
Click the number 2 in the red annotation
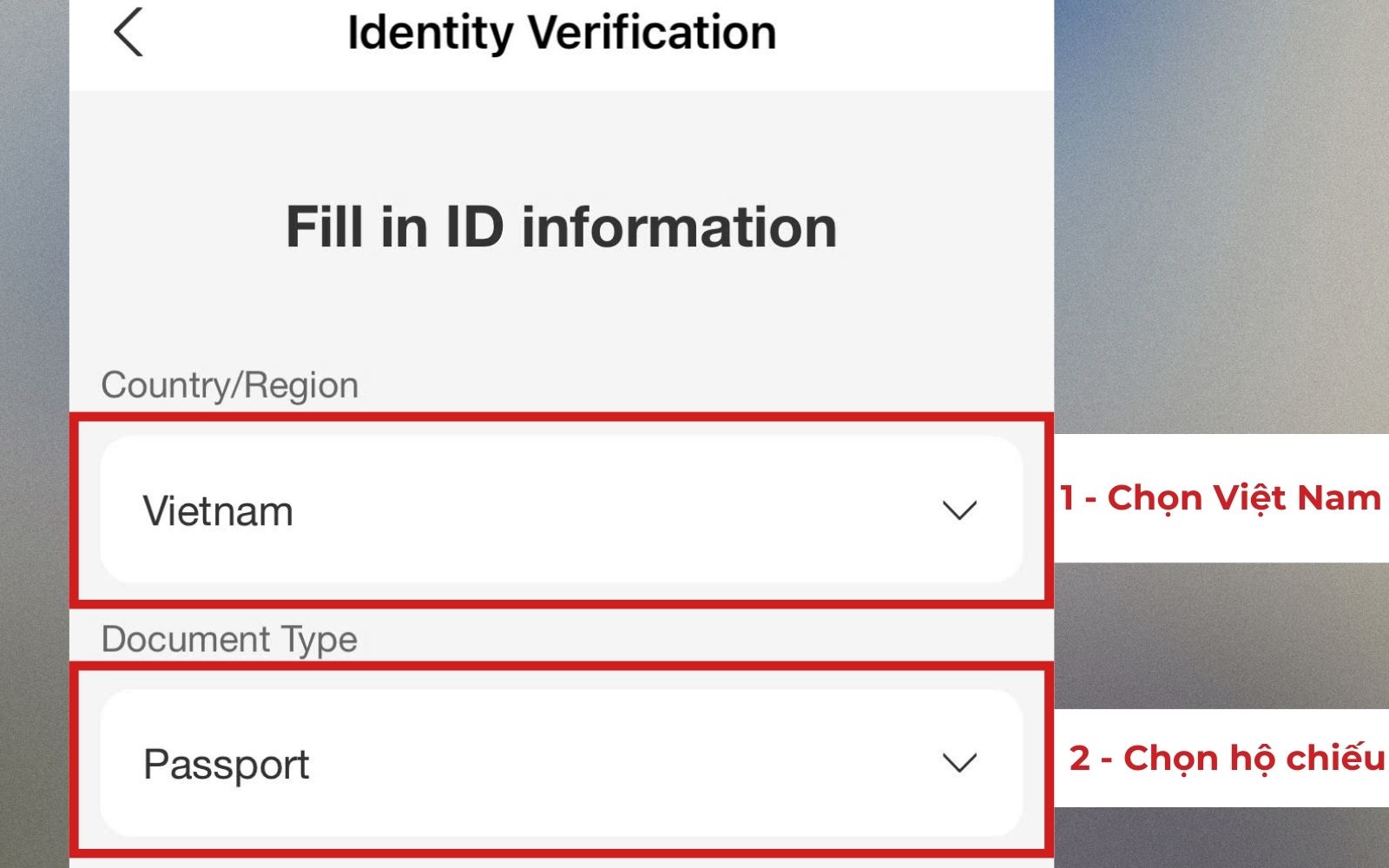click(1079, 758)
